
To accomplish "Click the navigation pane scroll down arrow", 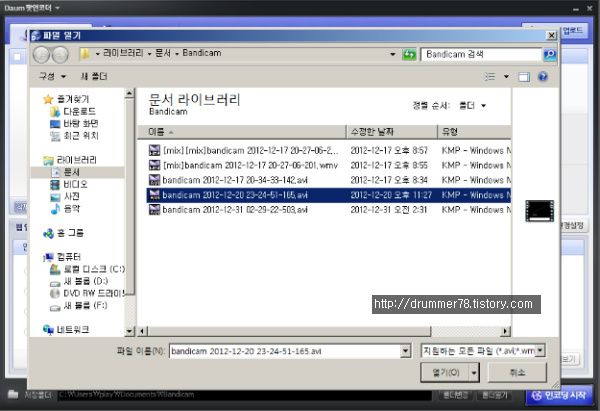I will click(x=129, y=331).
